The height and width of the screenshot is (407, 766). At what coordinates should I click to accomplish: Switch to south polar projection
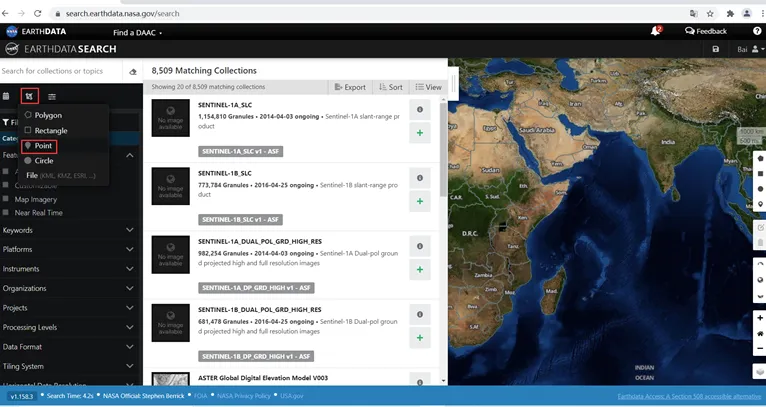(760, 296)
